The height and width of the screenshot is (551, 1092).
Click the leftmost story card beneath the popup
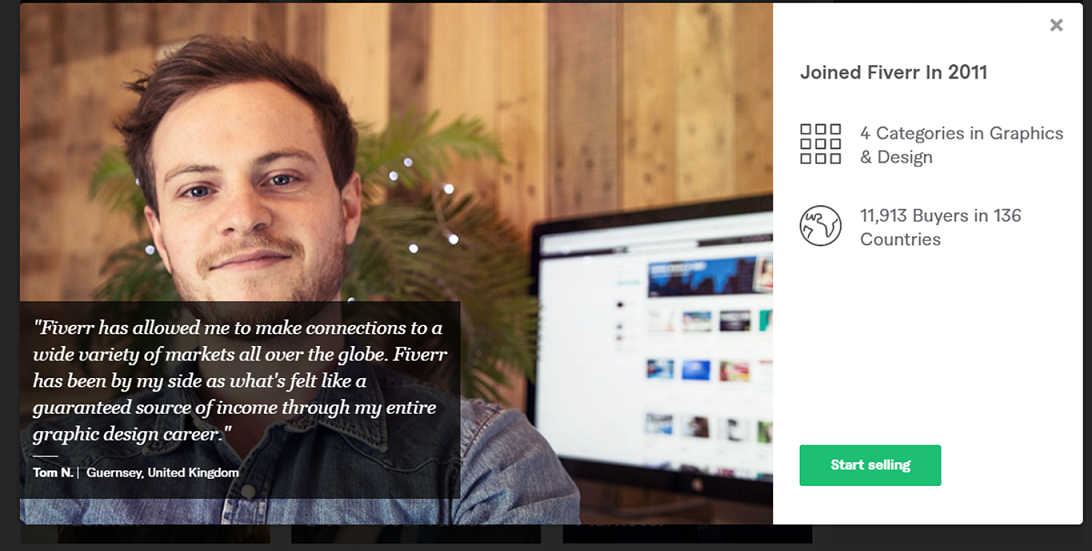point(145,534)
